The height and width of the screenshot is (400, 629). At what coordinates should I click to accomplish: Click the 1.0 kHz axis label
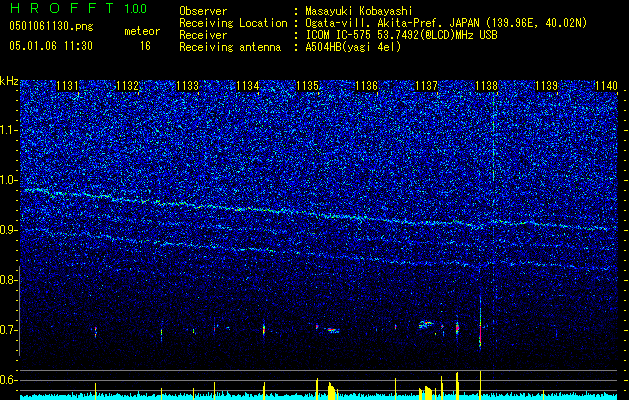(x=8, y=180)
